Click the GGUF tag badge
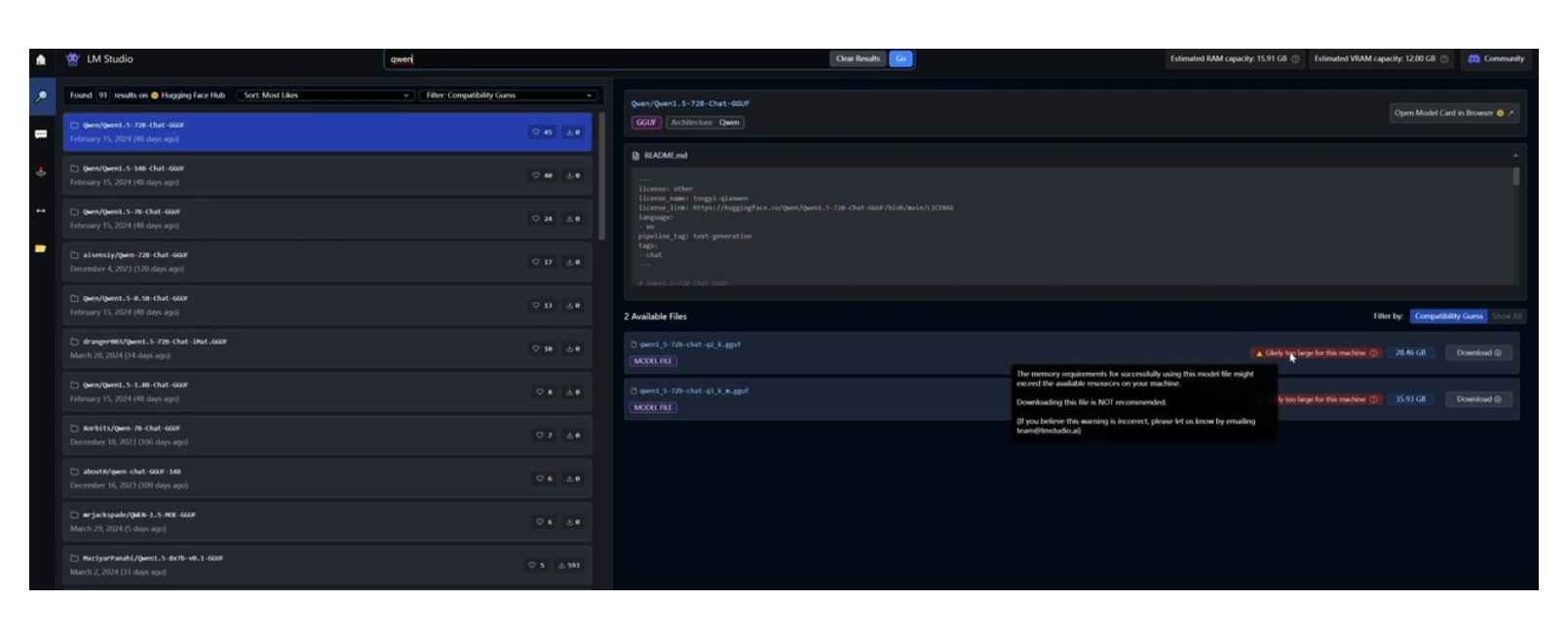The height and width of the screenshot is (639, 1568). point(646,123)
